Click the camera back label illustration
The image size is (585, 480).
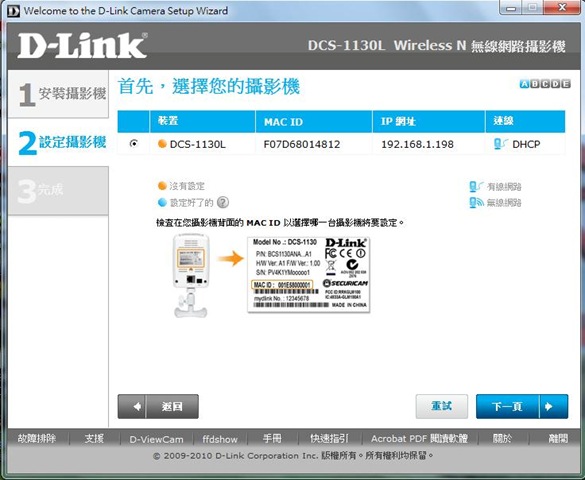[x=309, y=274]
